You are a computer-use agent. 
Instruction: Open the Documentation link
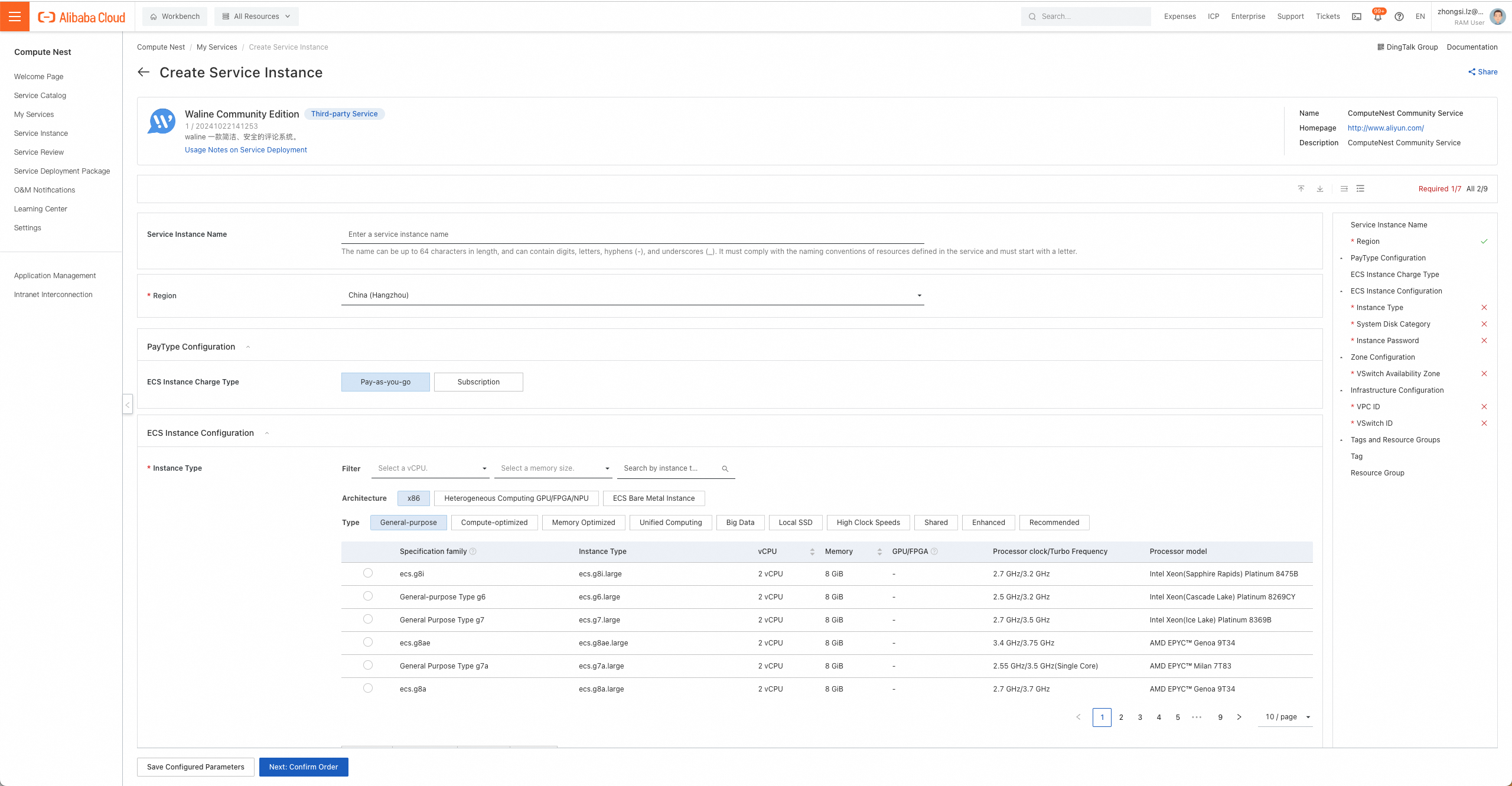click(x=1472, y=47)
